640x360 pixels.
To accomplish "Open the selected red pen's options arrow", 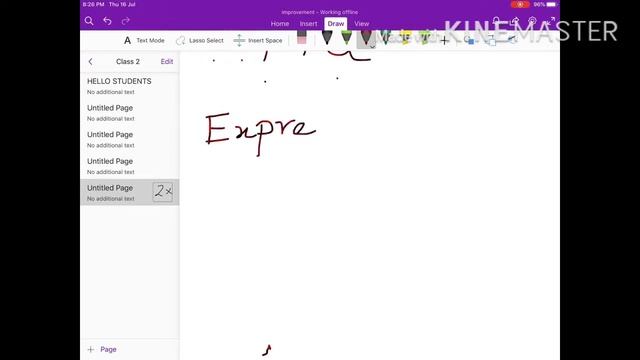I will [372, 46].
